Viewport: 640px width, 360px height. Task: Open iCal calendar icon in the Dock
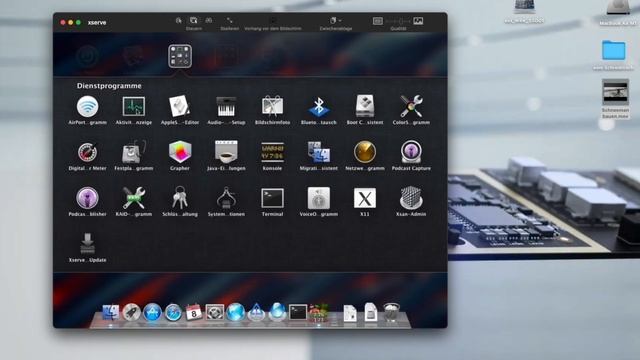coord(194,313)
